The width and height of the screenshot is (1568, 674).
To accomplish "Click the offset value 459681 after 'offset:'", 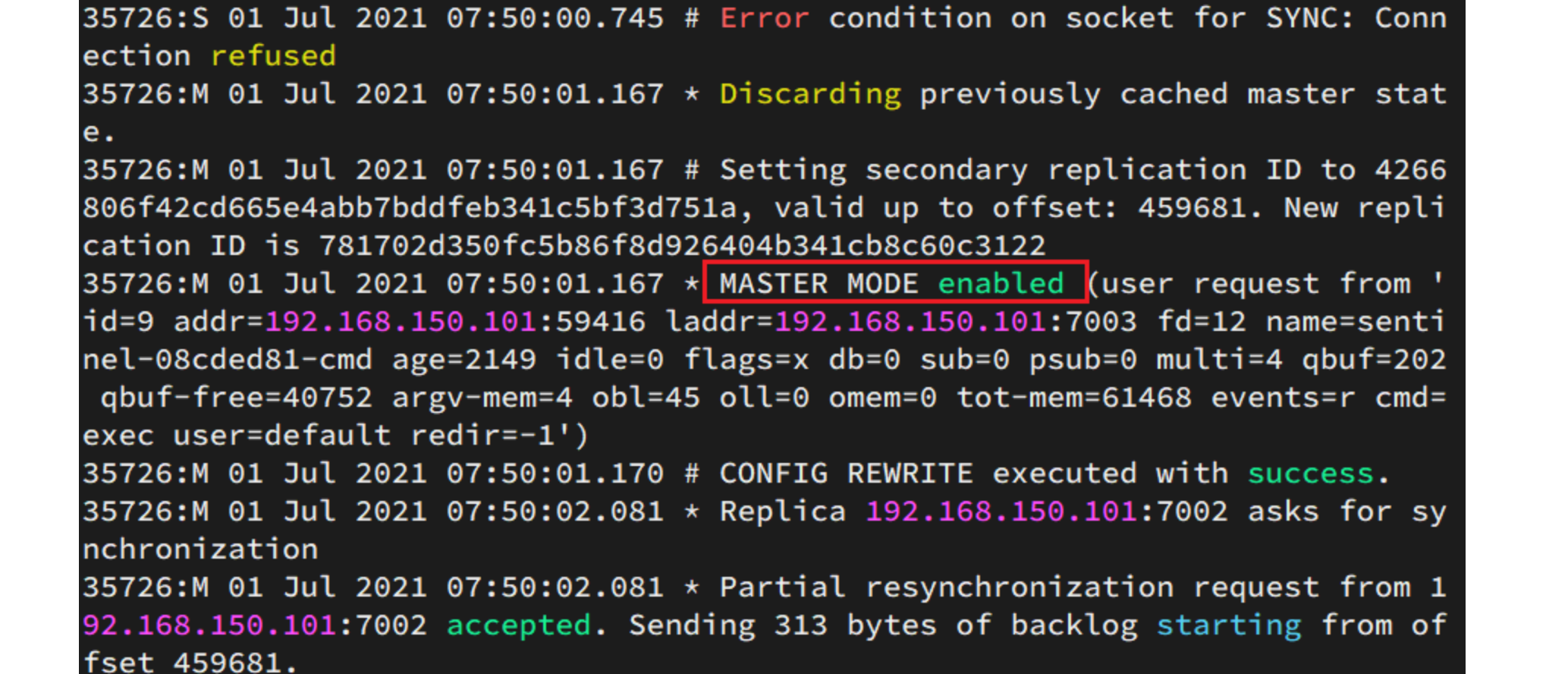I will [x=1192, y=208].
